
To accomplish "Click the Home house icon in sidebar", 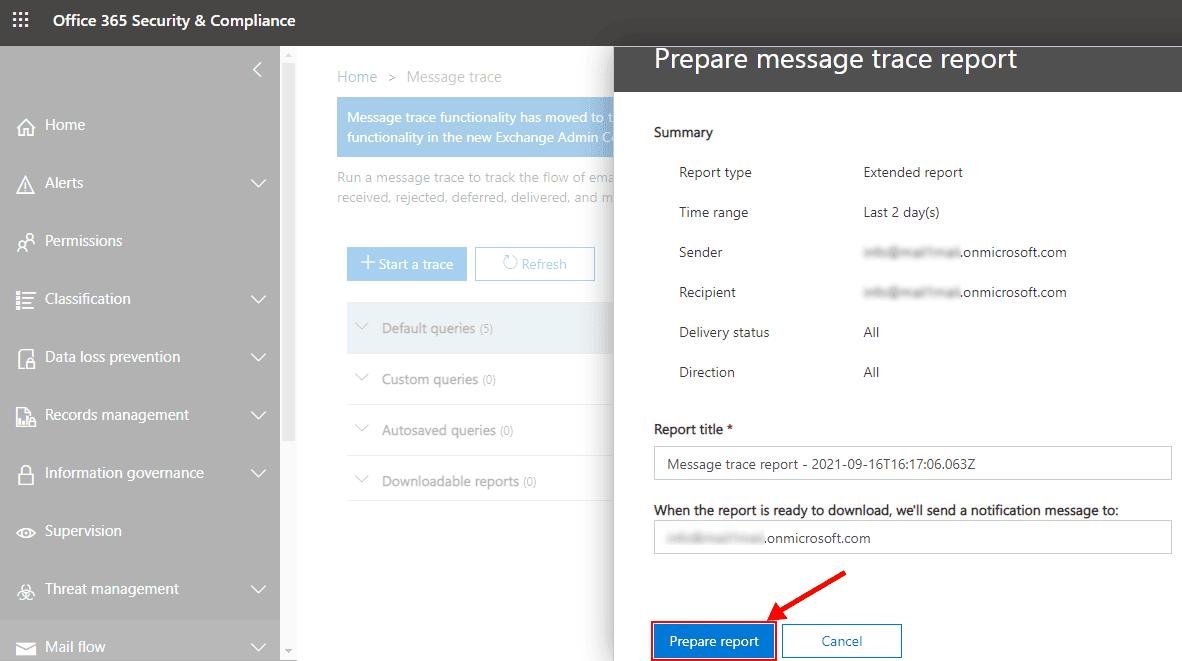I will tap(26, 126).
